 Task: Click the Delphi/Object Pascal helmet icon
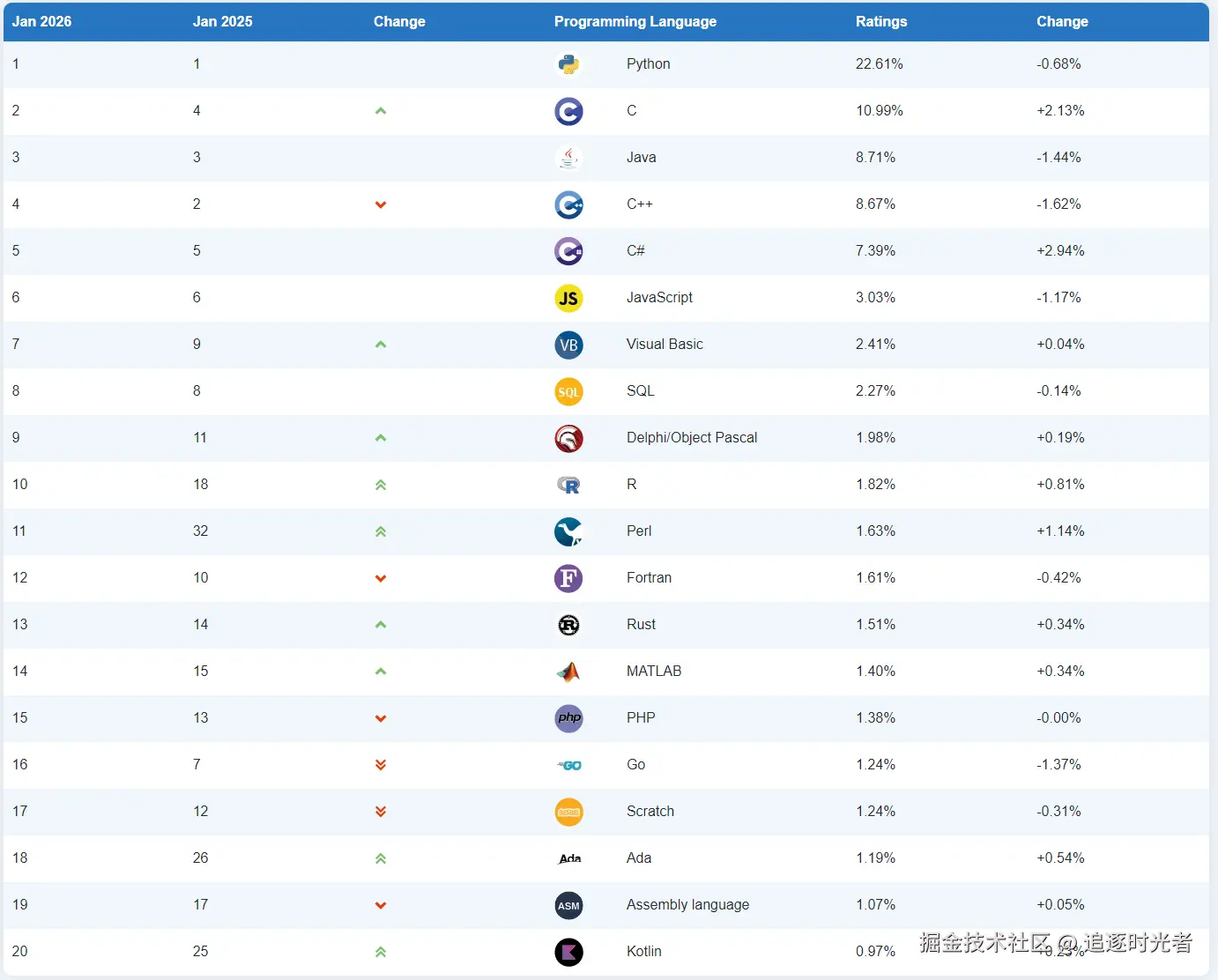click(568, 438)
